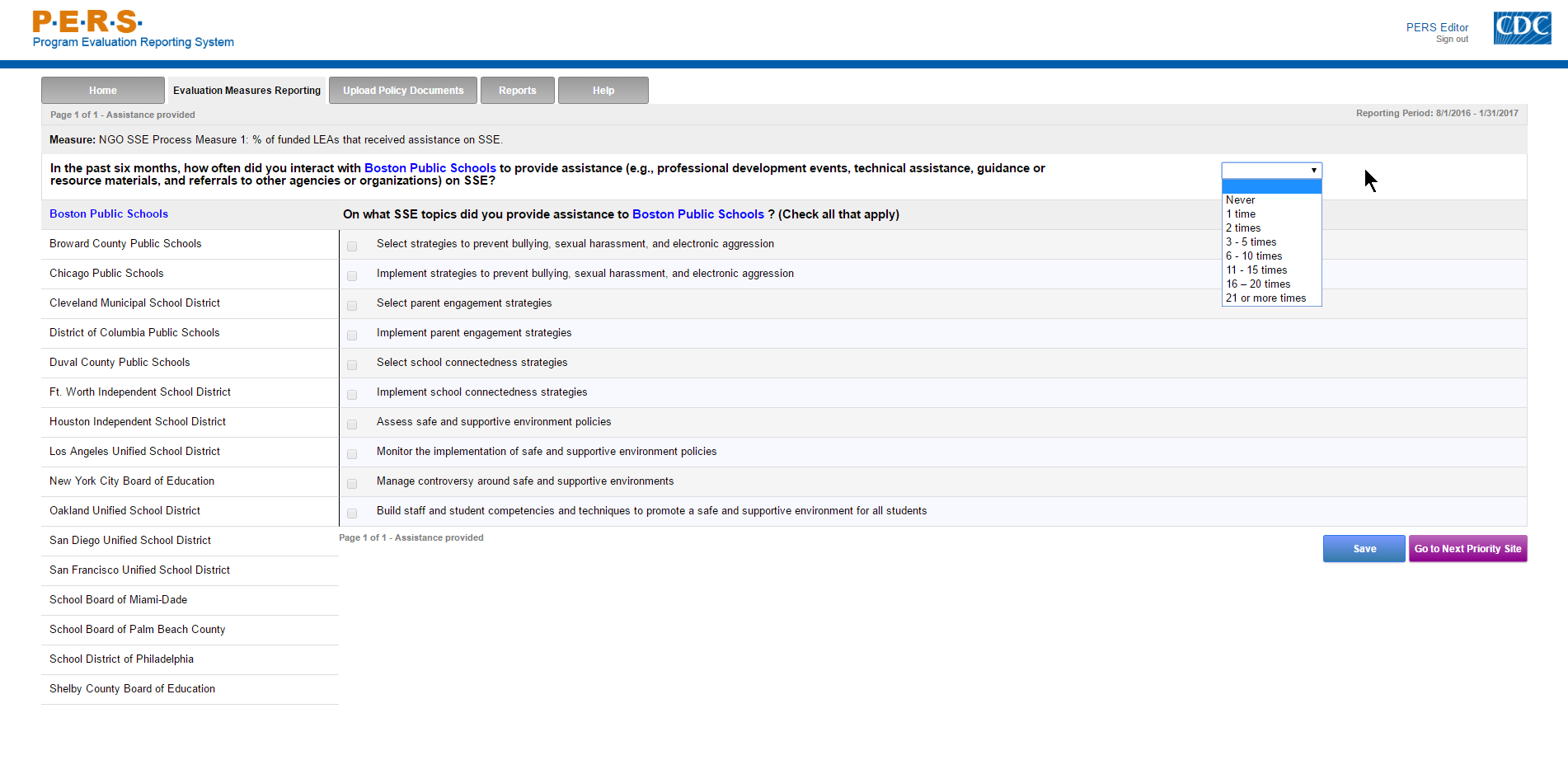Viewport: 1568px width, 760px height.
Task: Choose '3 - 5 times' from the dropdown
Action: point(1272,242)
